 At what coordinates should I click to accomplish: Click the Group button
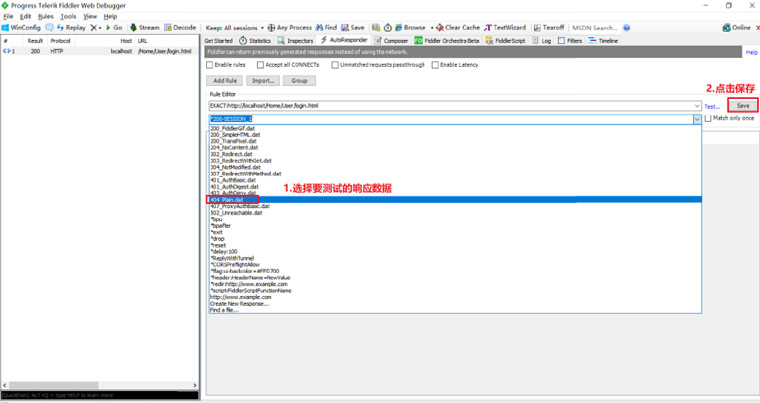click(299, 81)
